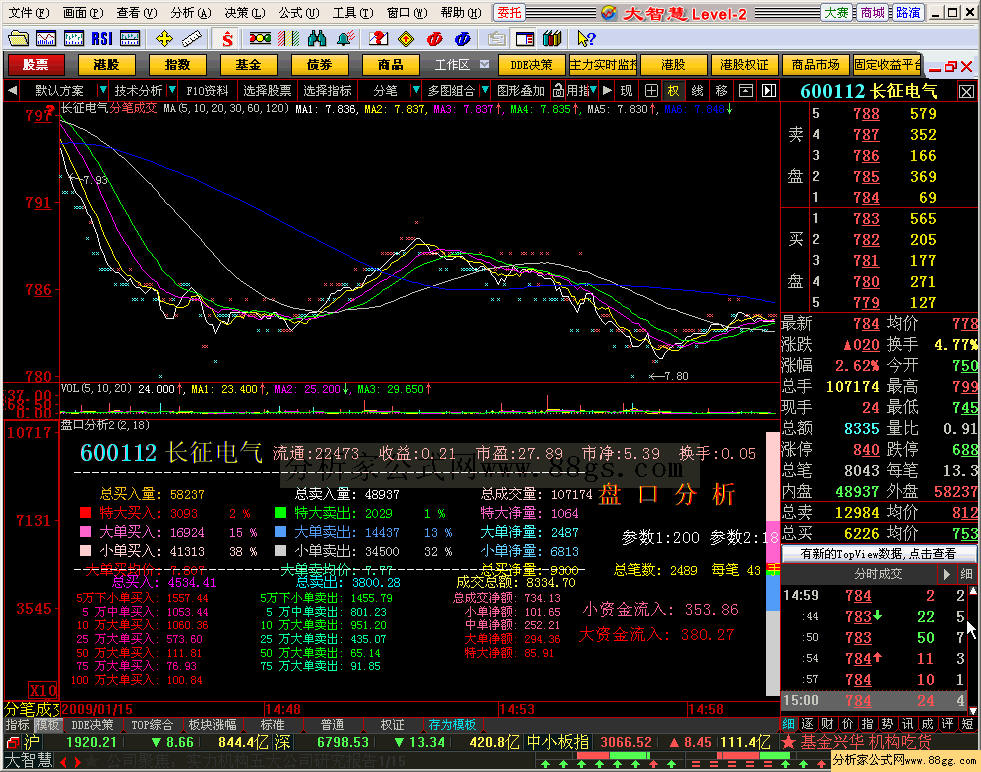Toggle the 线 line mode button

point(697,91)
